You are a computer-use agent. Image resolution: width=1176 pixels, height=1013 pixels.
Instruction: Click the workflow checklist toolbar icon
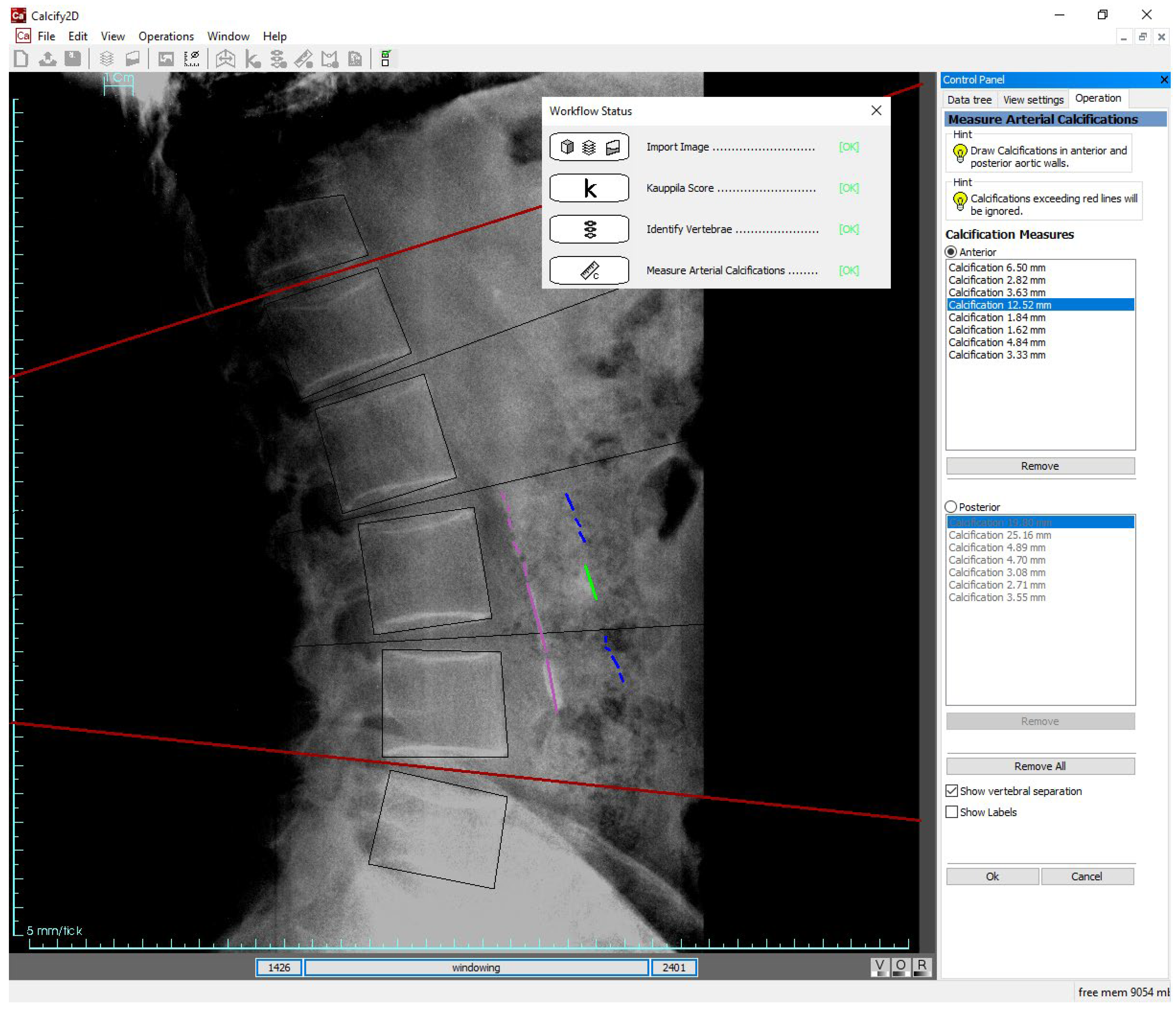[385, 59]
